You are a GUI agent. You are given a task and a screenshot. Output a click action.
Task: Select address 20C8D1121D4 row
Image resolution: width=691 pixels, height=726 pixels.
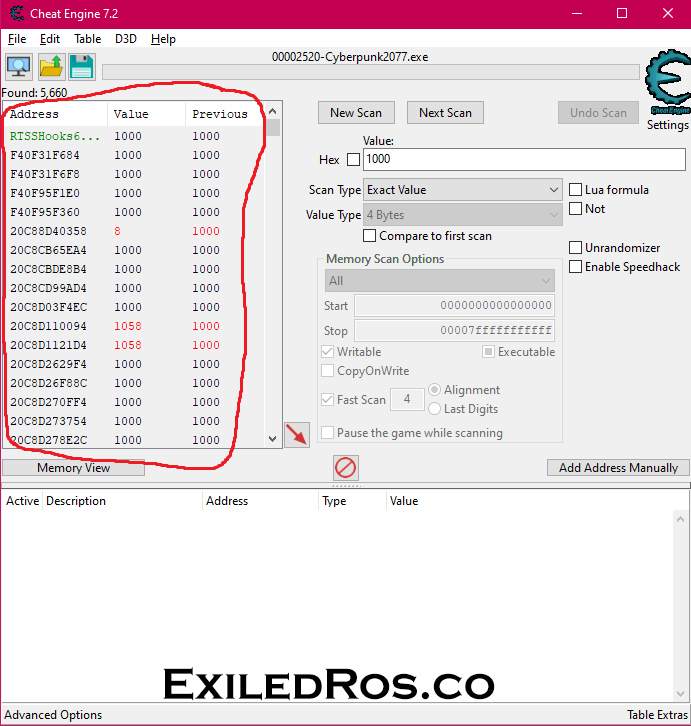tap(134, 345)
